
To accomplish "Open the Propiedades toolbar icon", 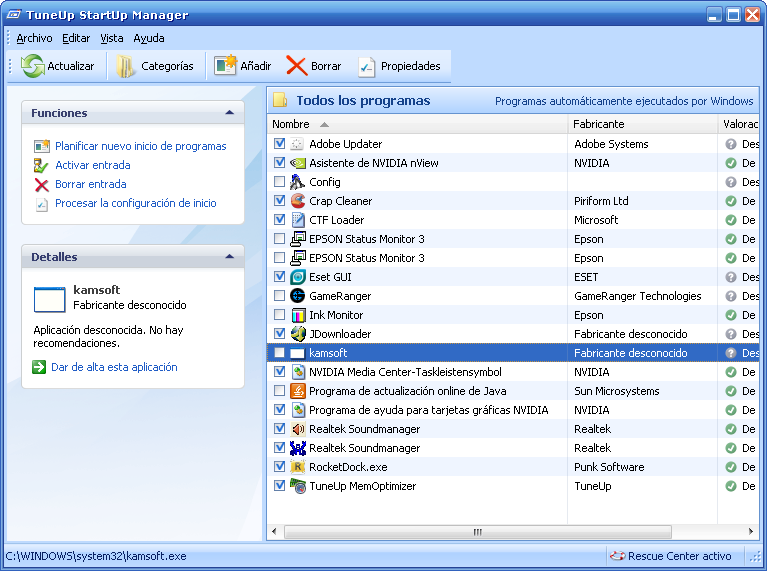I will (x=367, y=66).
